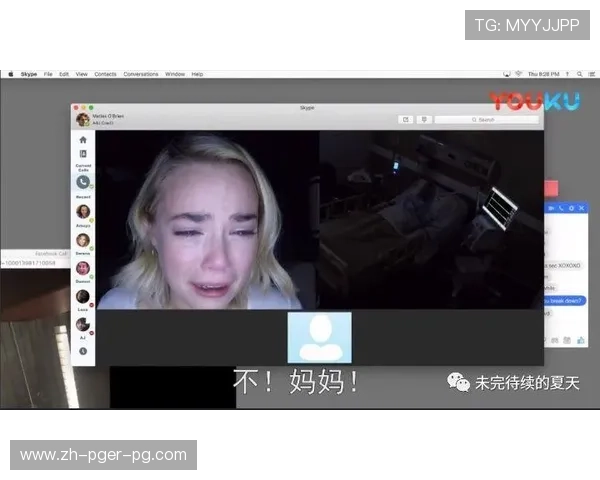Open the Notification Center icon
Image resolution: width=600 pixels, height=480 pixels.
pos(592,74)
